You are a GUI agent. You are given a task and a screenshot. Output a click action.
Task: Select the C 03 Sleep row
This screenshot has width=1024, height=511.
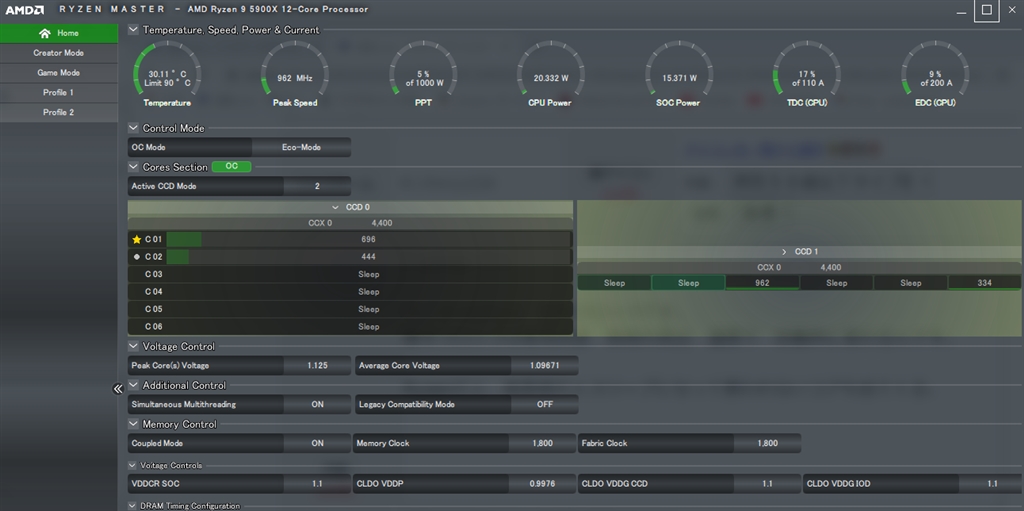coord(350,274)
